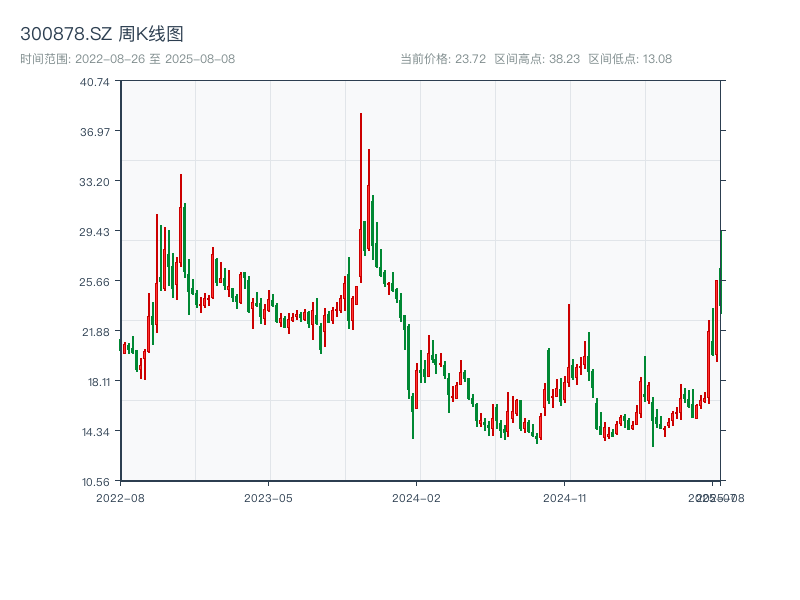Click the 21.88 y-axis label

click(x=95, y=332)
